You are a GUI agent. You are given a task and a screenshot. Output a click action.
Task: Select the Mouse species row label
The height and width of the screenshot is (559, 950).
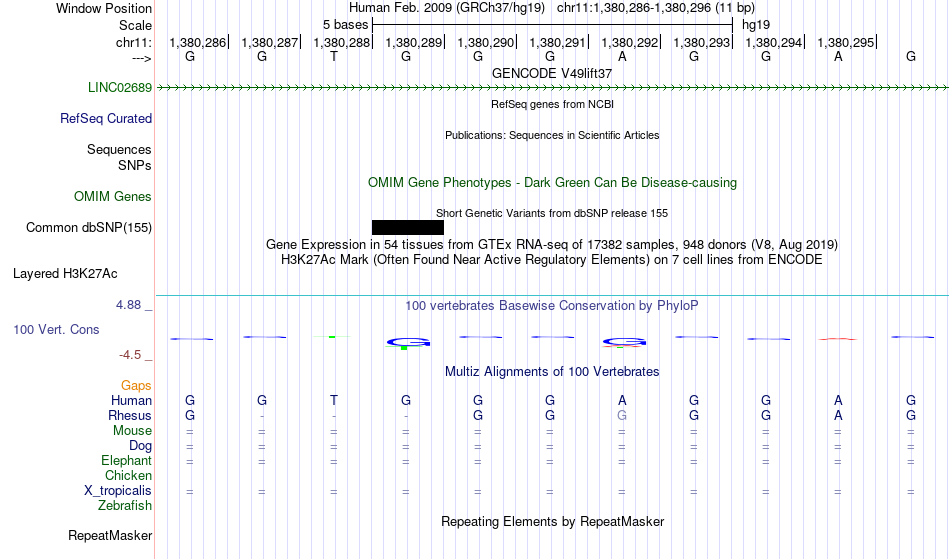[132, 431]
